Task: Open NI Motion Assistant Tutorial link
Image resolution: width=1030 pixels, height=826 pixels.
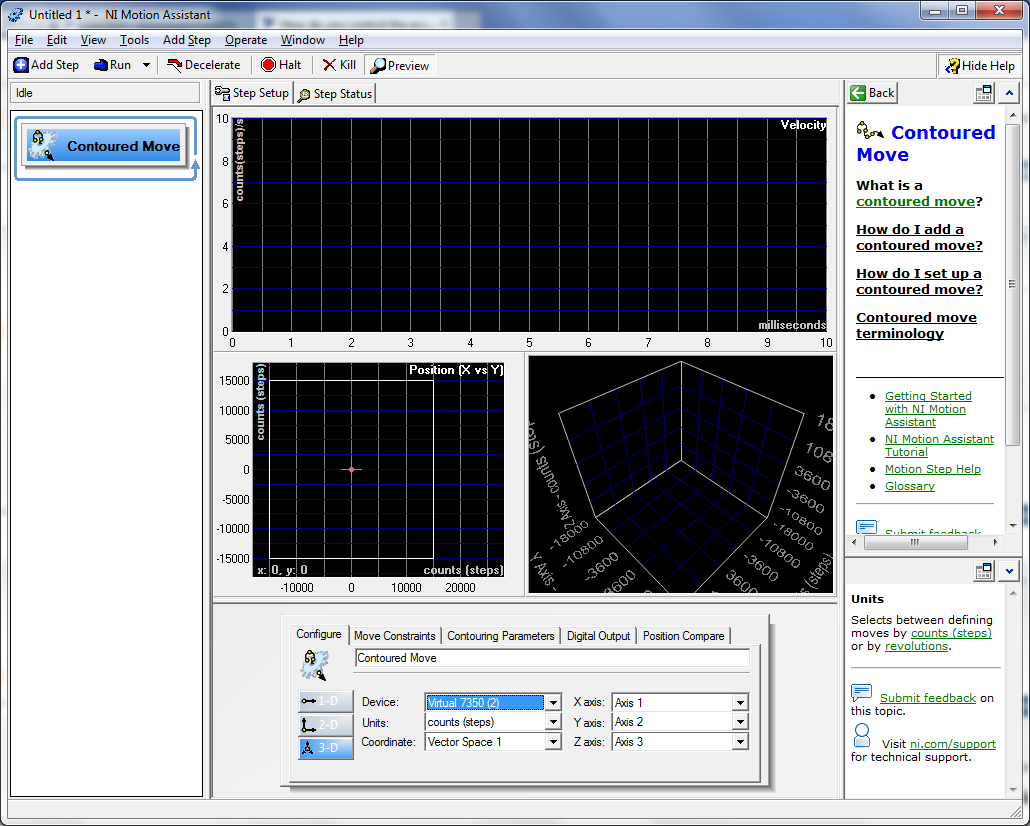Action: point(939,445)
